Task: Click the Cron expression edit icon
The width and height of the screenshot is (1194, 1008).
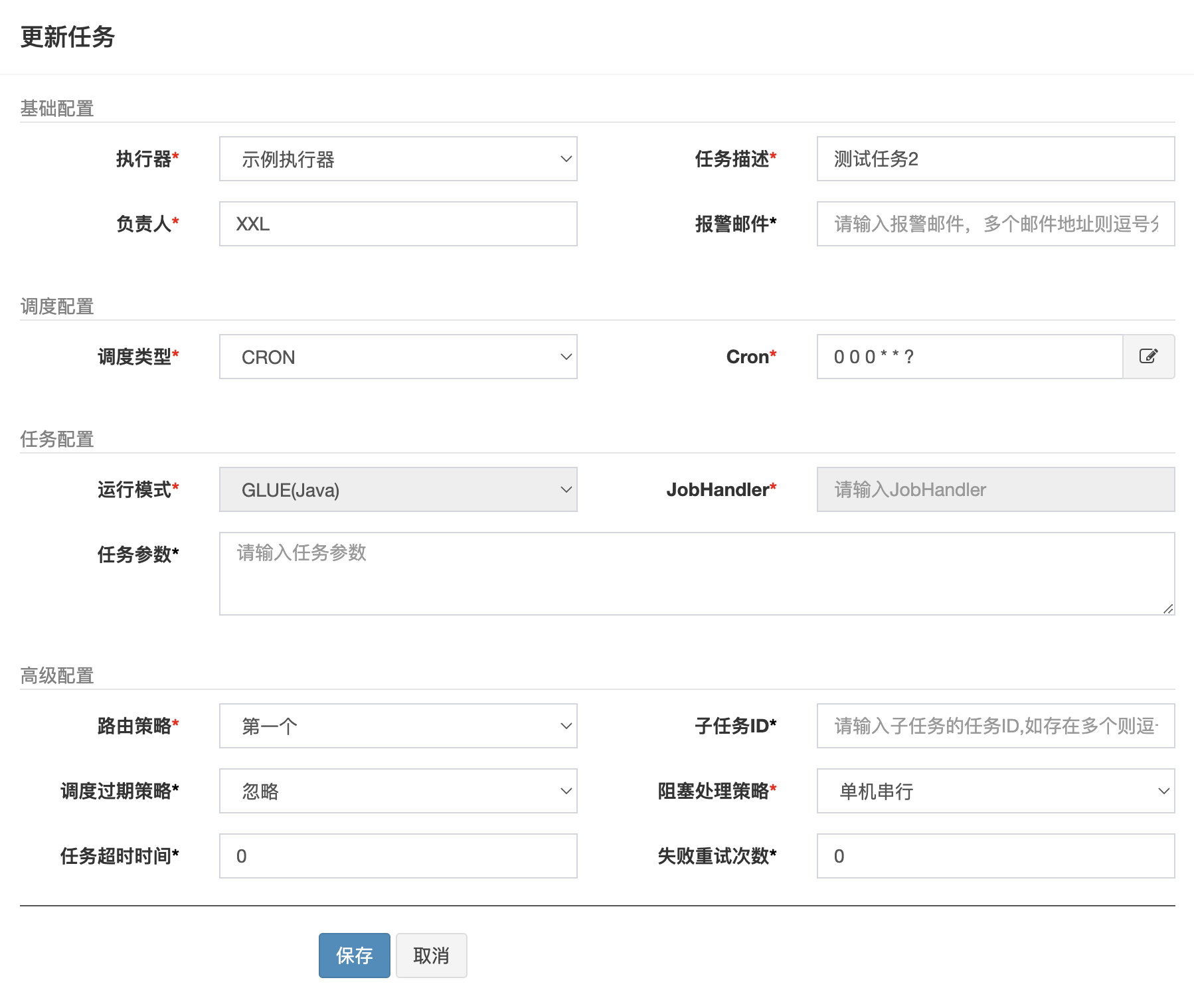Action: (x=1148, y=357)
